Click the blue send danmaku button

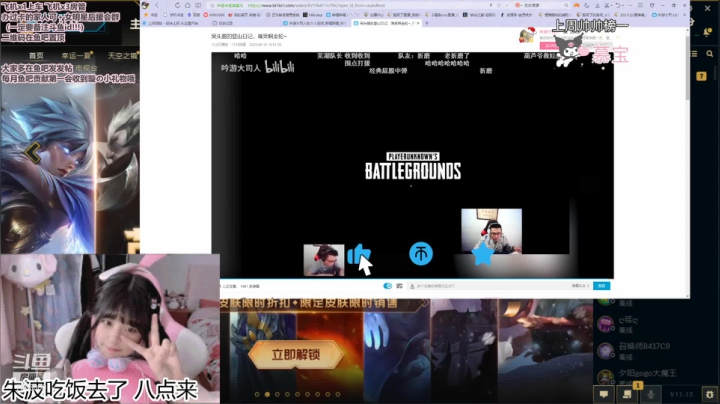[602, 286]
